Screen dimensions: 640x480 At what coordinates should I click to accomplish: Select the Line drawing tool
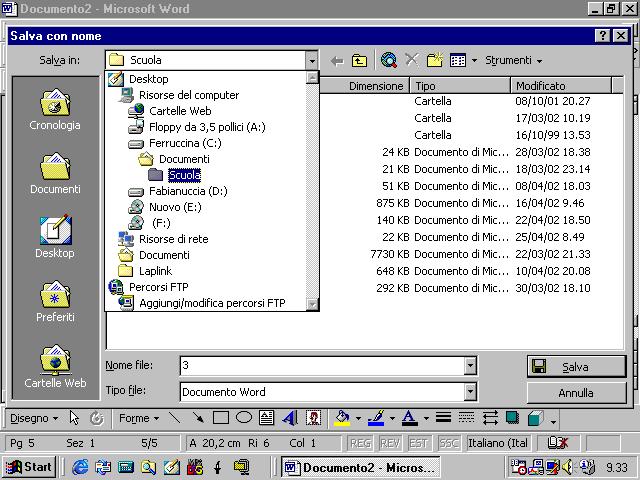[175, 418]
